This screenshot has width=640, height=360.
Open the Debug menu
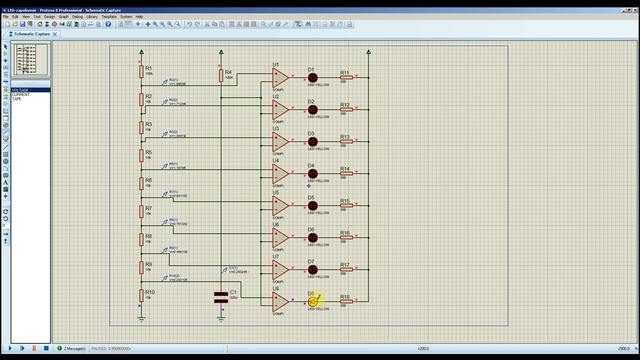click(77, 17)
